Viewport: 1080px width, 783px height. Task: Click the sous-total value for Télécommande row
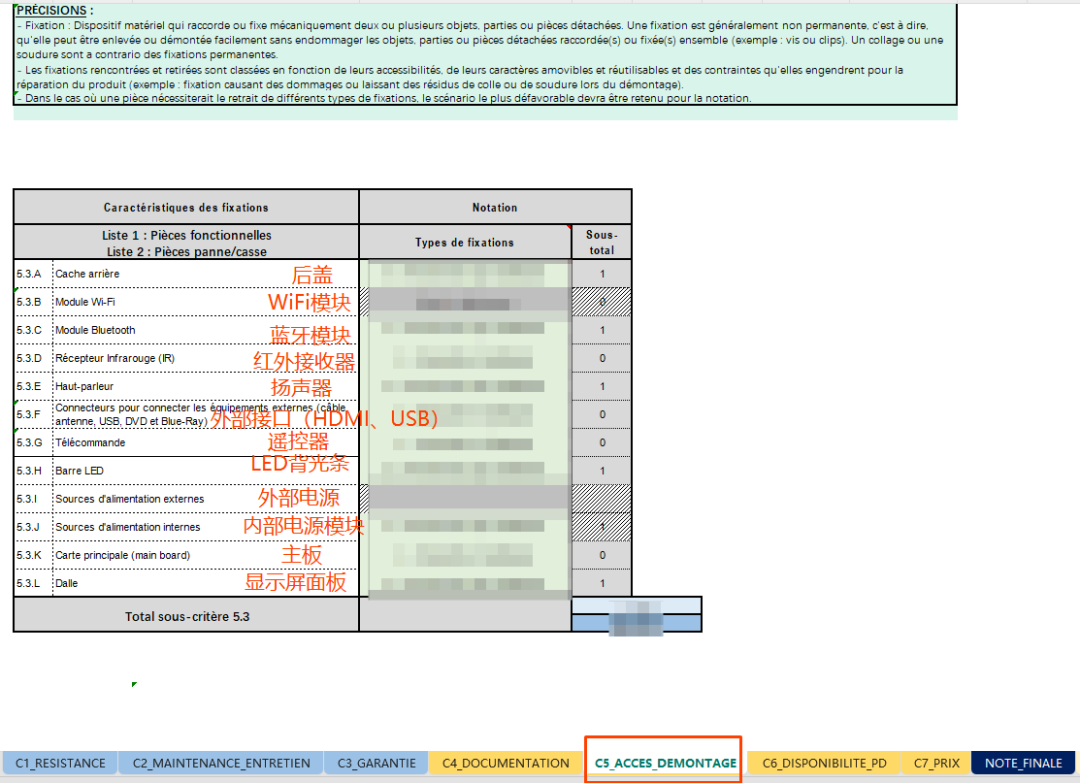click(601, 442)
